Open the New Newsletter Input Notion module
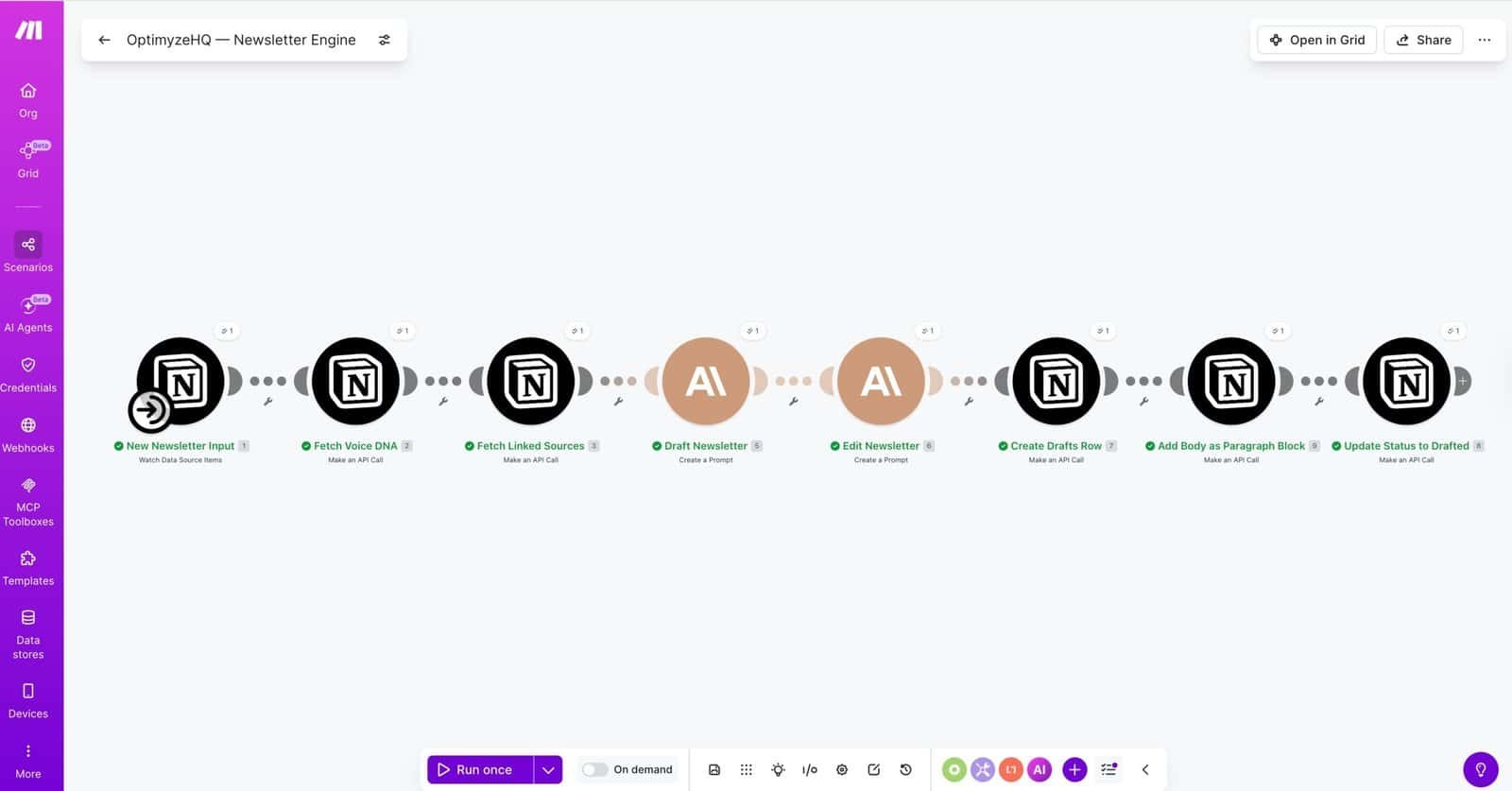1512x791 pixels. [x=180, y=381]
